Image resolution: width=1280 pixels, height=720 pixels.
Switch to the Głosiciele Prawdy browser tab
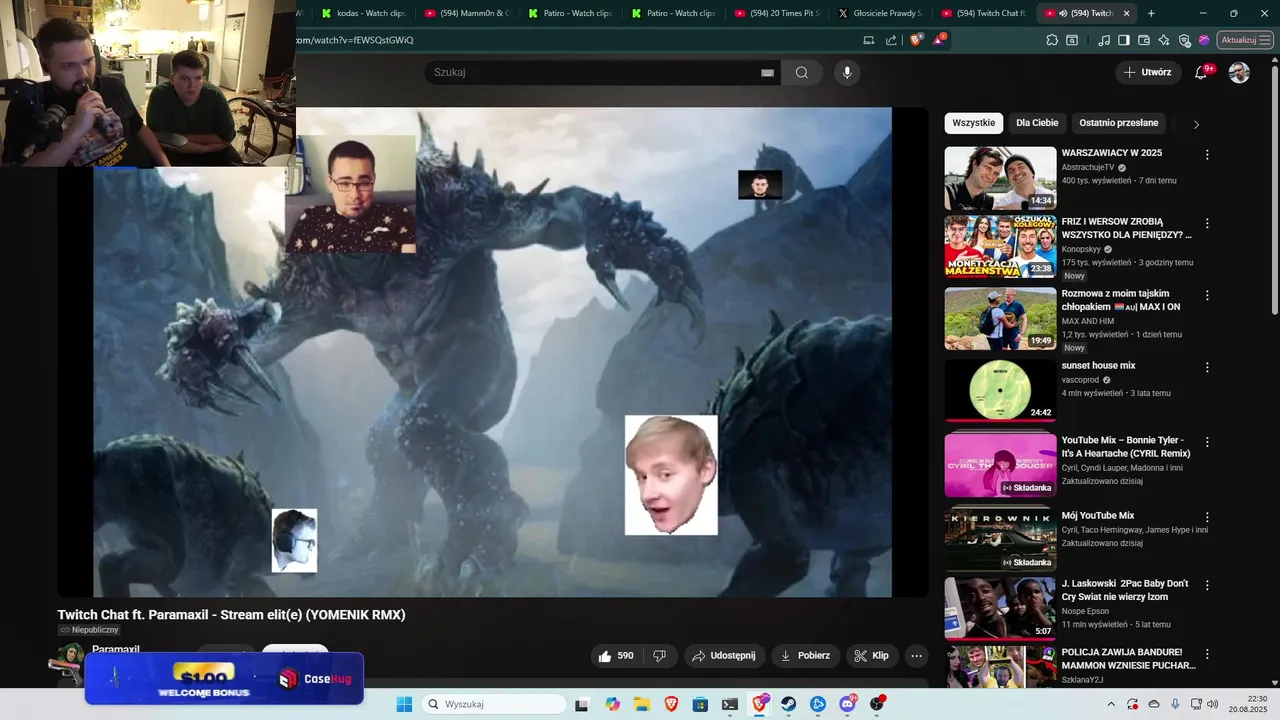(x=880, y=13)
